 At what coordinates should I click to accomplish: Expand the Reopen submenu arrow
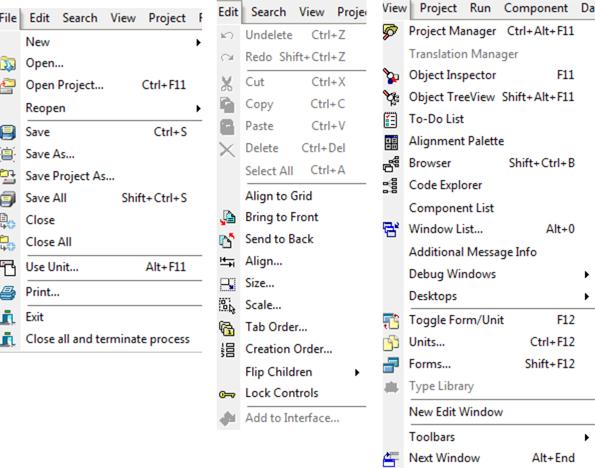tap(198, 109)
